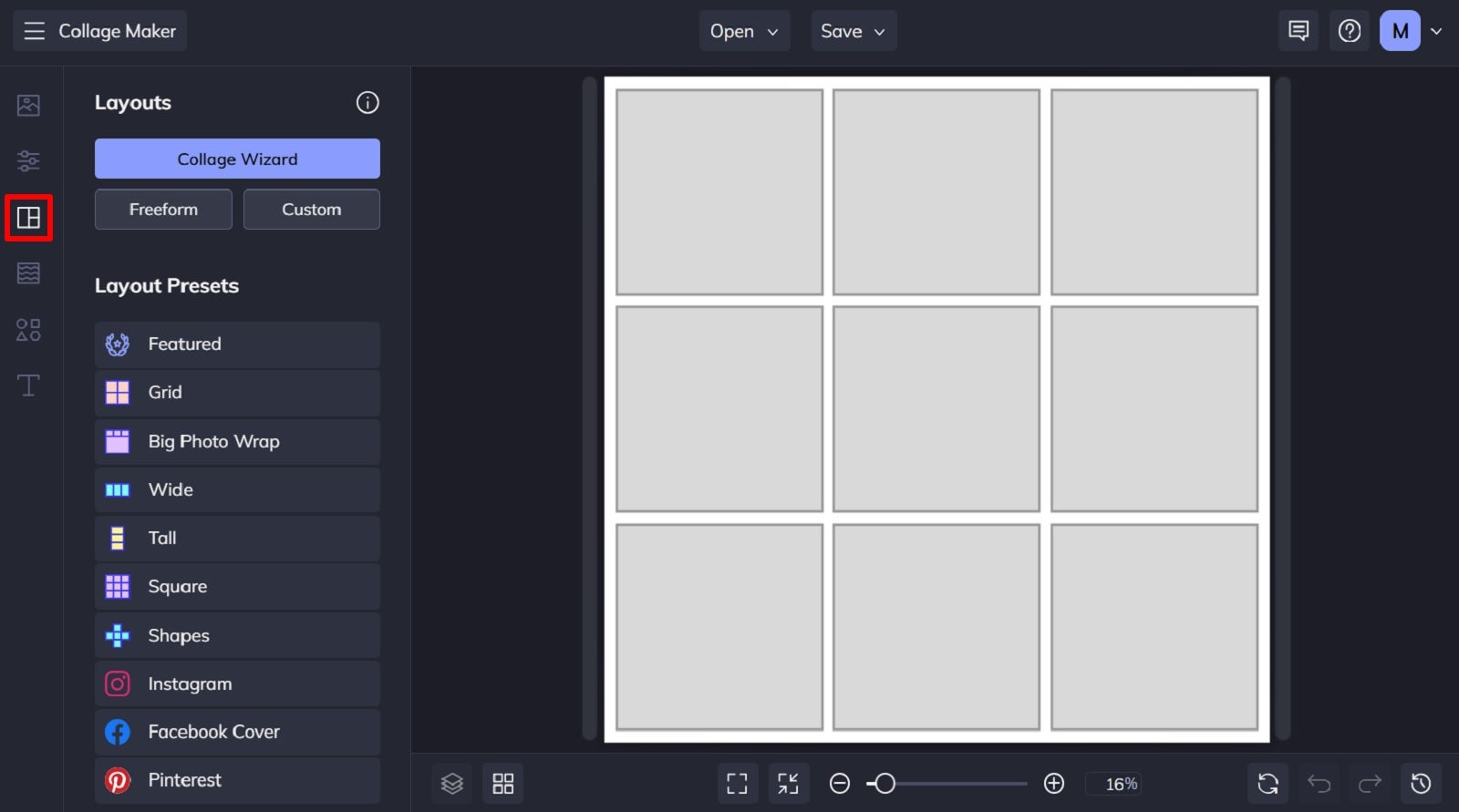Select the Text tool sidebar icon
Viewport: 1459px width, 812px height.
[x=28, y=385]
